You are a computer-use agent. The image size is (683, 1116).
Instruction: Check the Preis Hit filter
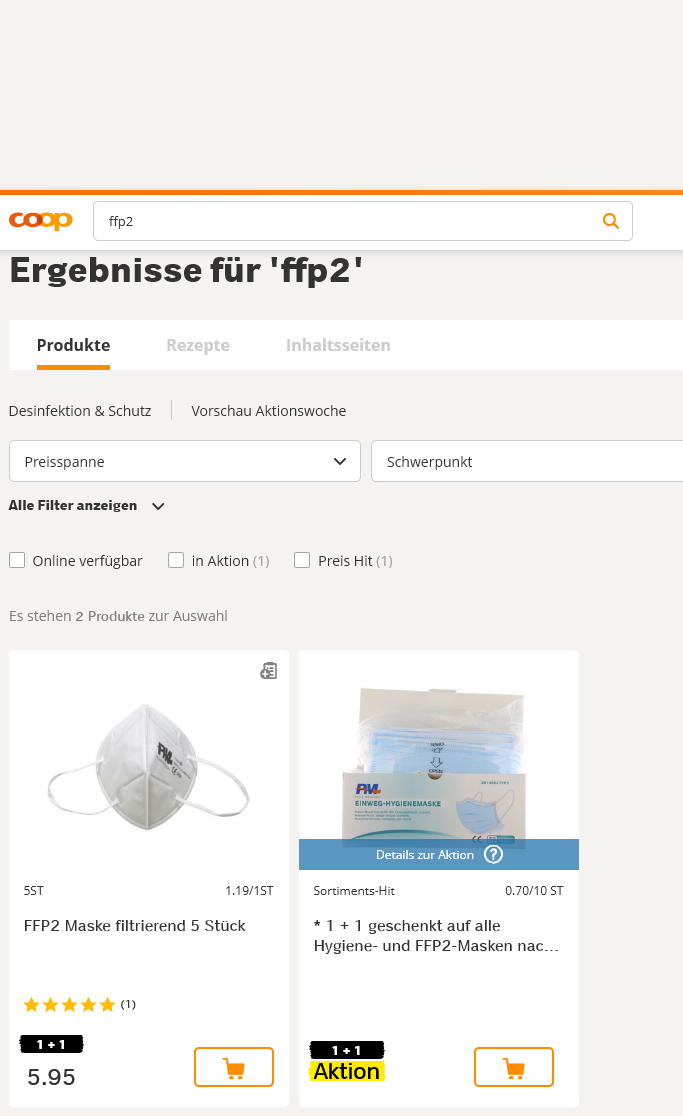pyautogui.click(x=302, y=560)
